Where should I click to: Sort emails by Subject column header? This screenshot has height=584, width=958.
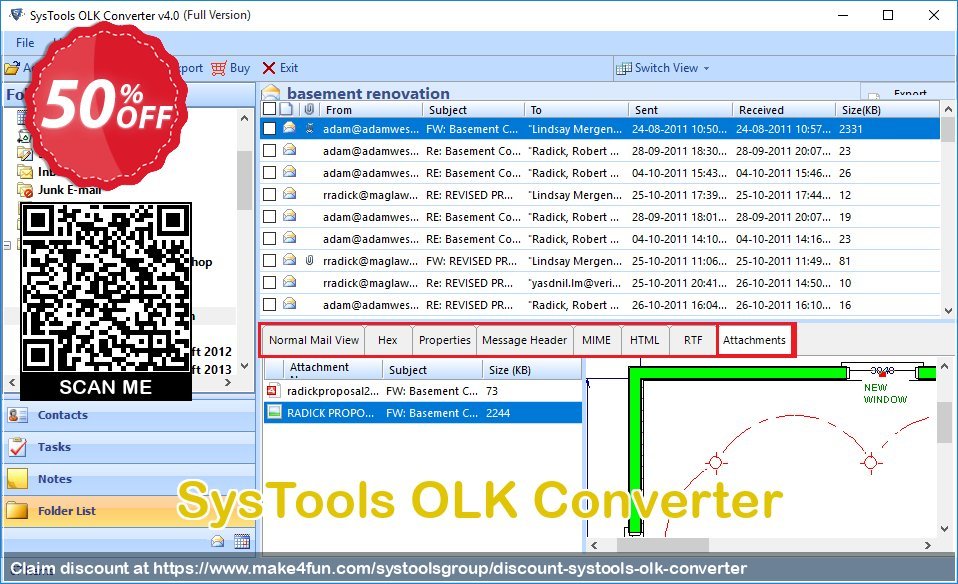click(x=474, y=110)
